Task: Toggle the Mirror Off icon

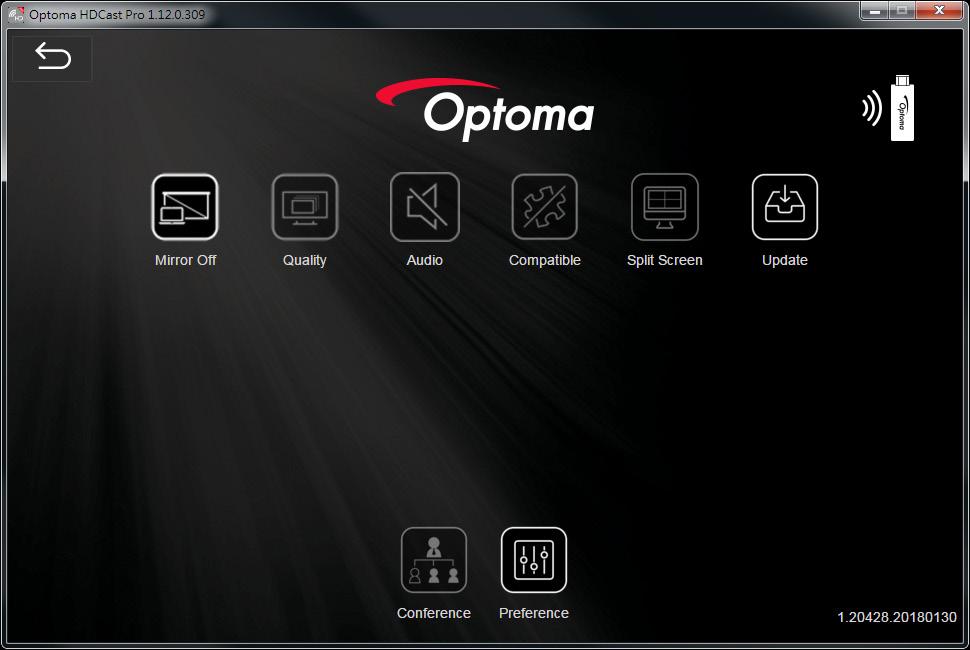Action: [185, 207]
